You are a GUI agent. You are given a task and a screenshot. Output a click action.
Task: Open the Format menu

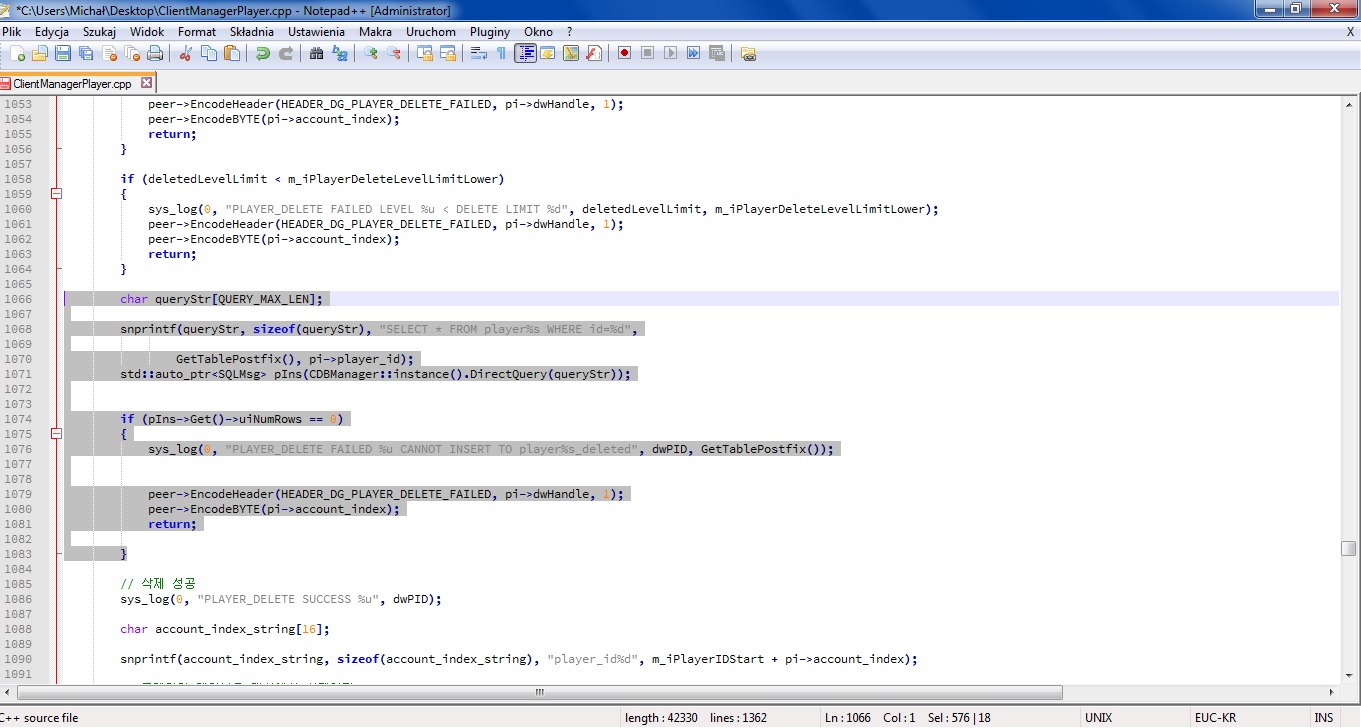pyautogui.click(x=197, y=32)
